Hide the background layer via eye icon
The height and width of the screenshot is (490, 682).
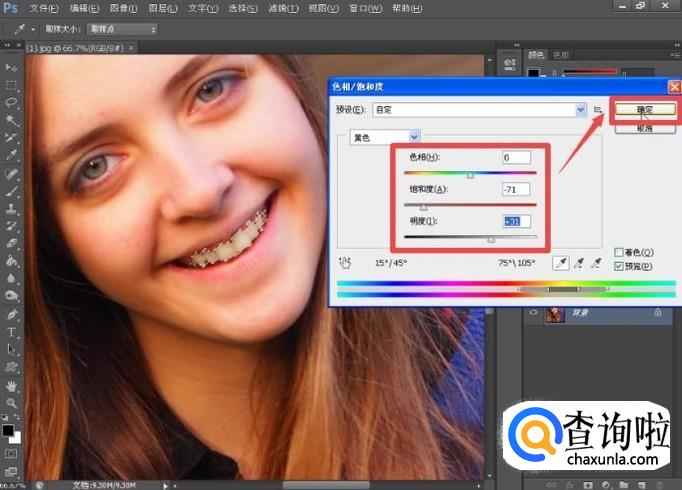click(532, 313)
